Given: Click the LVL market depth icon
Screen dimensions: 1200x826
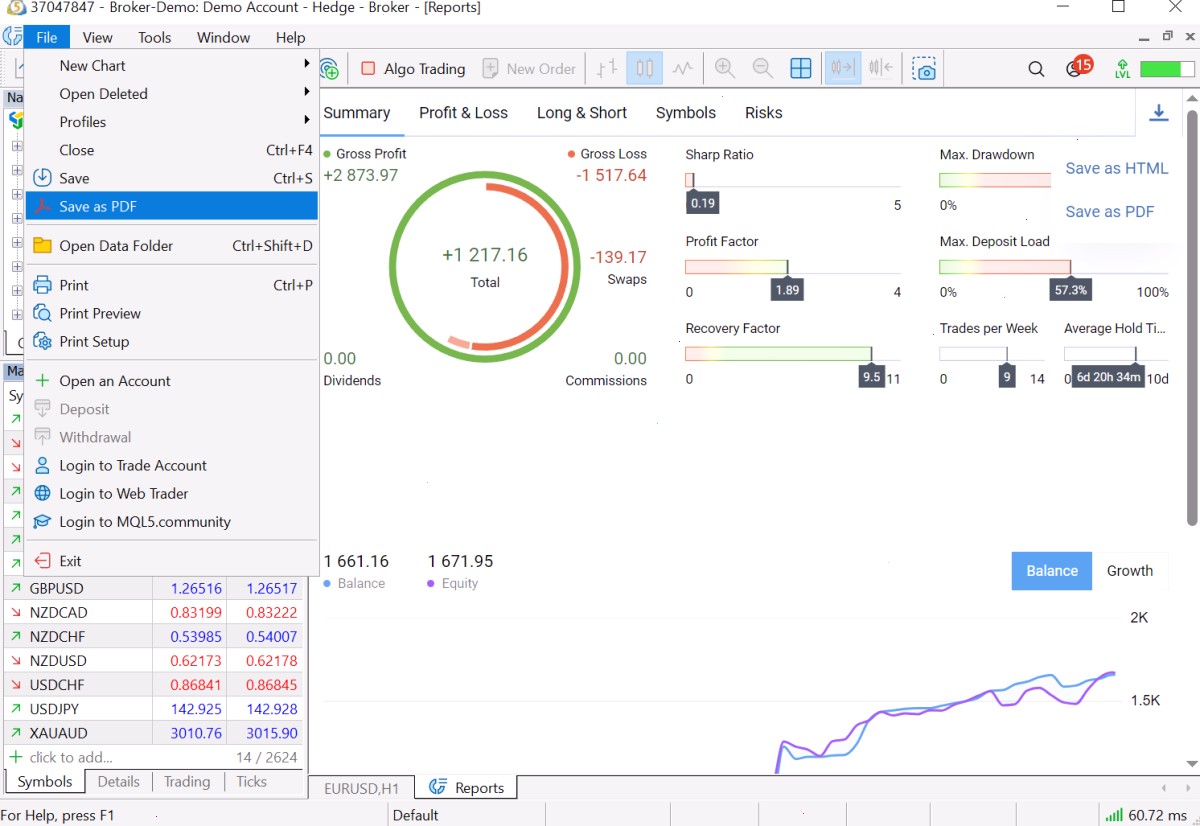Looking at the screenshot, I should tap(1122, 69).
